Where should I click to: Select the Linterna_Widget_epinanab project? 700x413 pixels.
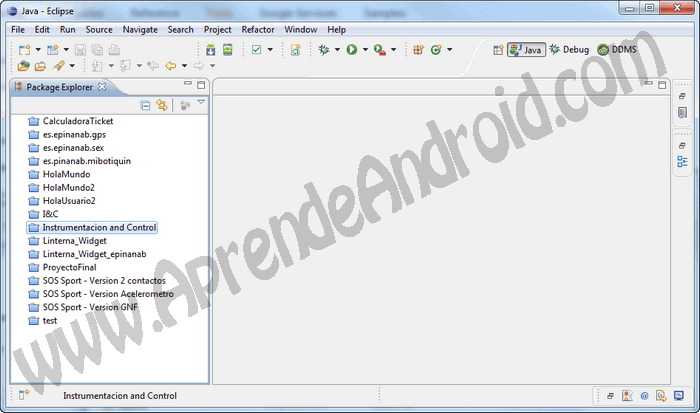pos(94,254)
